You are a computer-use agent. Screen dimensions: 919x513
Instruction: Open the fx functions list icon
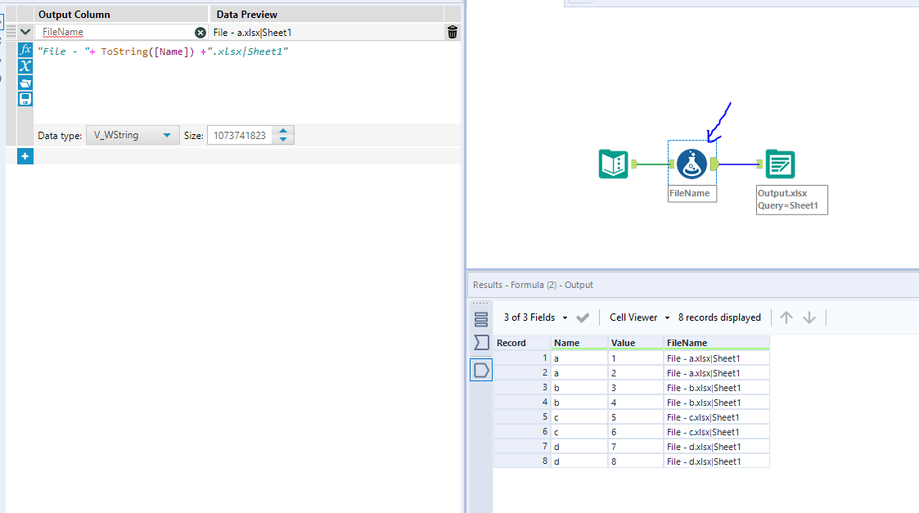point(25,50)
